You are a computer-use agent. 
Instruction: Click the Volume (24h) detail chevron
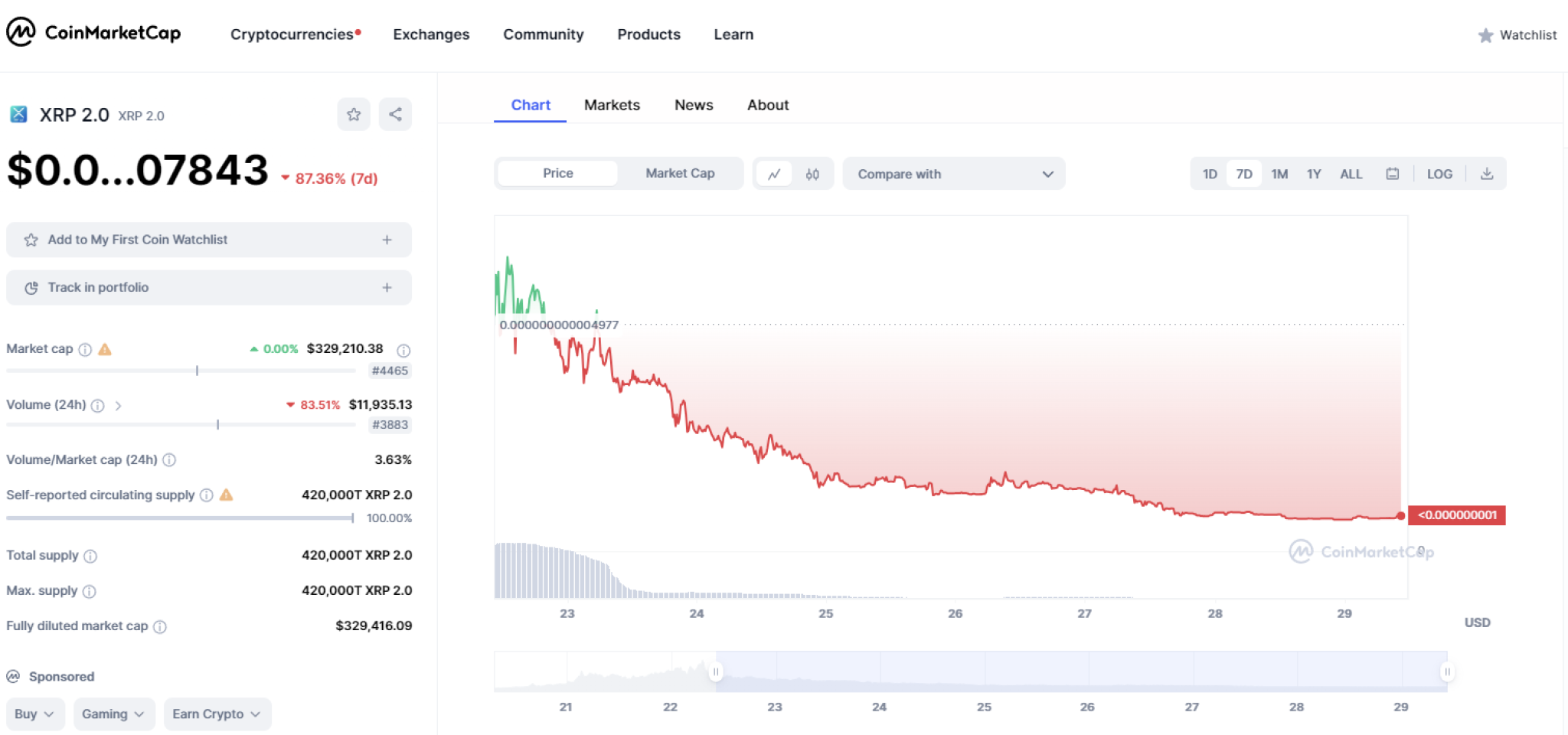[119, 407]
